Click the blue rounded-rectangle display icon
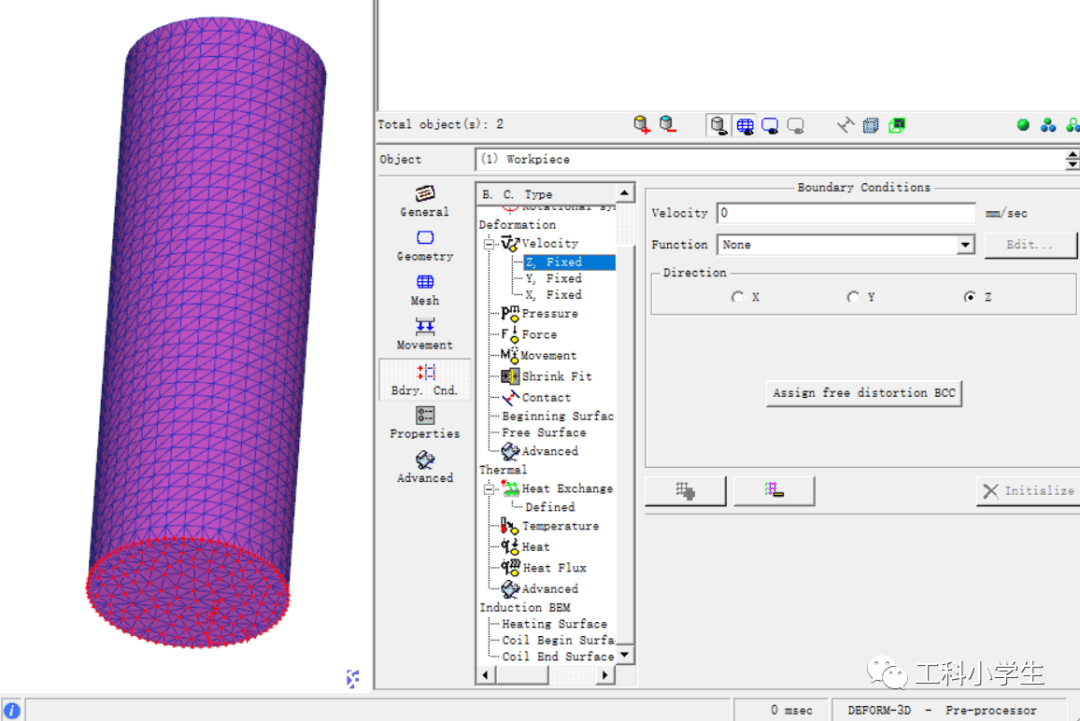The image size is (1080, 721). point(770,126)
